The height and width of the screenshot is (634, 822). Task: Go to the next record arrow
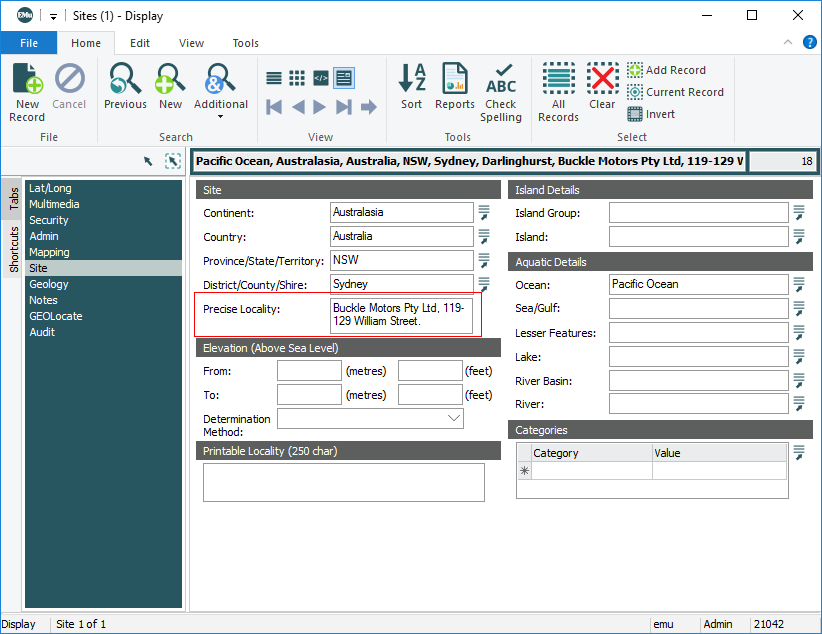320,107
